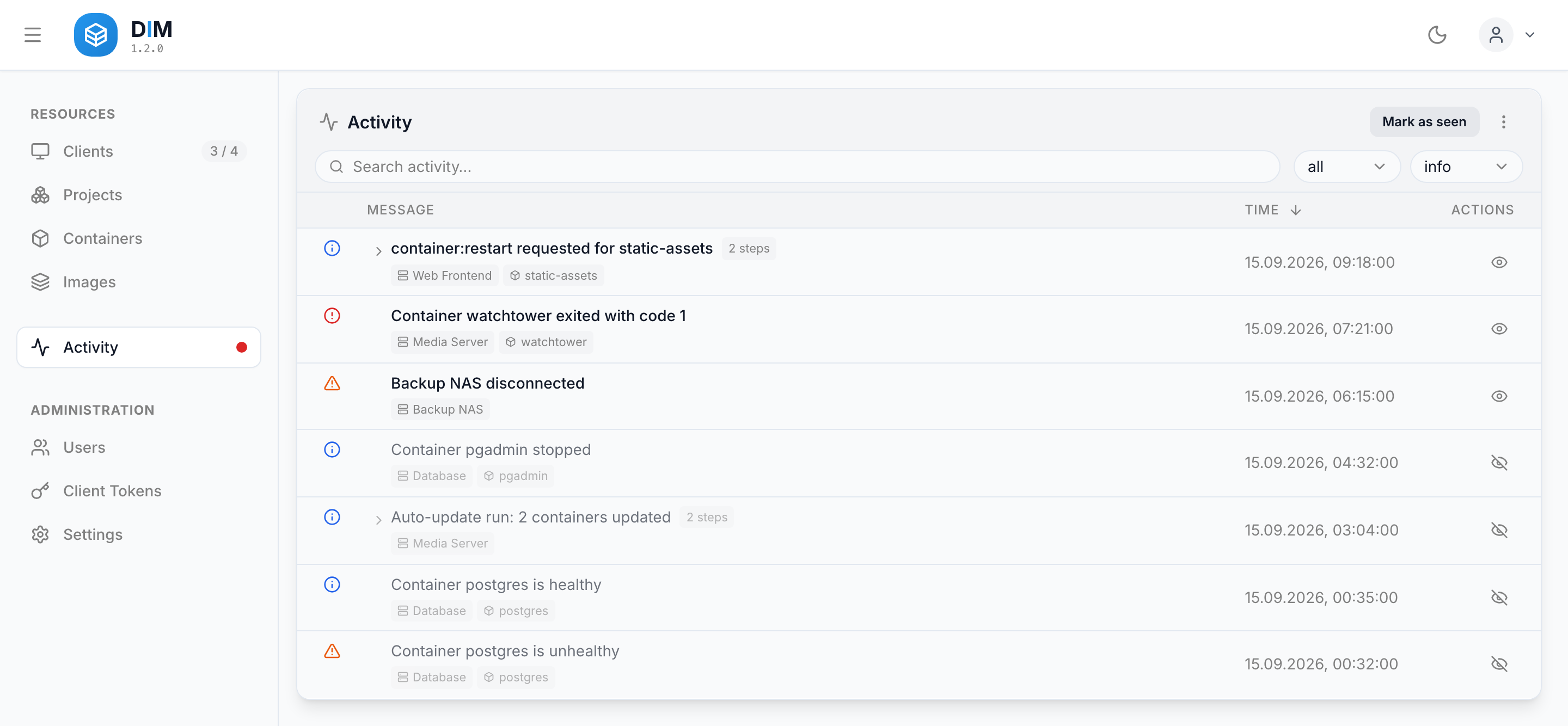The height and width of the screenshot is (726, 1568).
Task: Open Images in the sidebar
Action: (x=139, y=282)
